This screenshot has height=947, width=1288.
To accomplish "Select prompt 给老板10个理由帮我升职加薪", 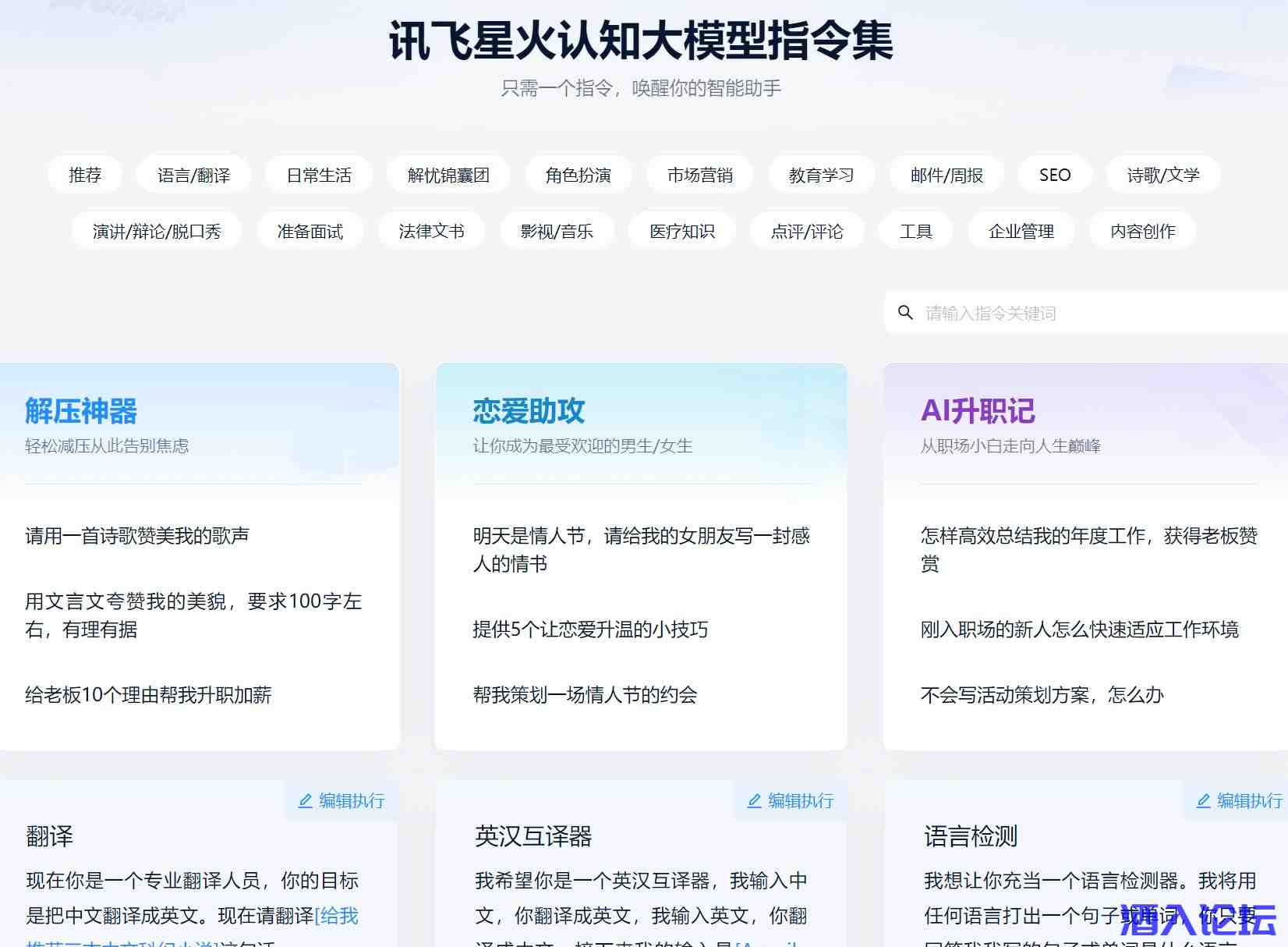I will click(148, 695).
